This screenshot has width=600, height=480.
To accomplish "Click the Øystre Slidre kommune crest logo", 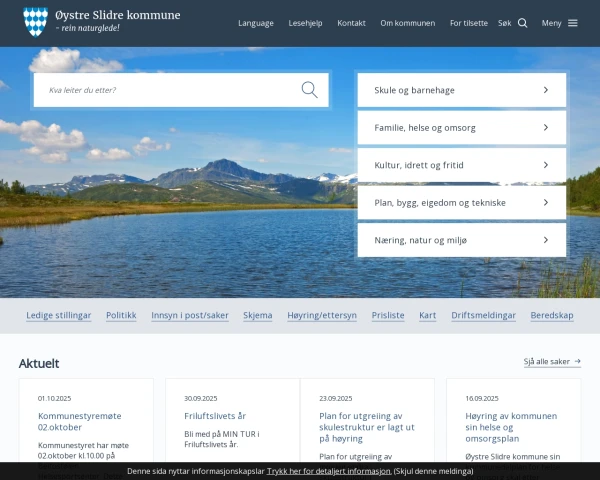I will click(35, 22).
